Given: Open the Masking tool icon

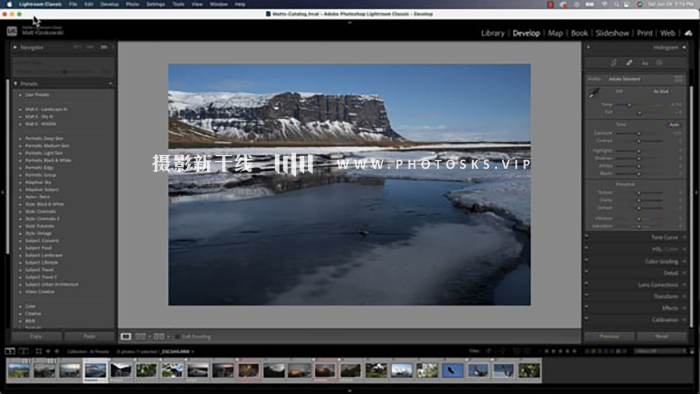Looking at the screenshot, I should point(659,63).
